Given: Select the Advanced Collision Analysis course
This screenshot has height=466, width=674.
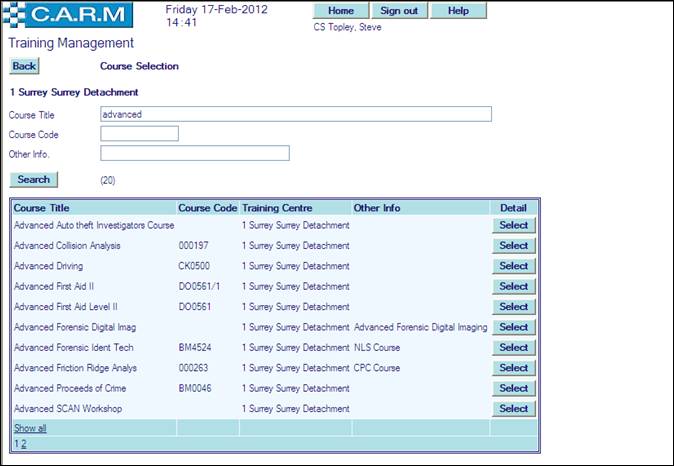Looking at the screenshot, I should pos(513,246).
